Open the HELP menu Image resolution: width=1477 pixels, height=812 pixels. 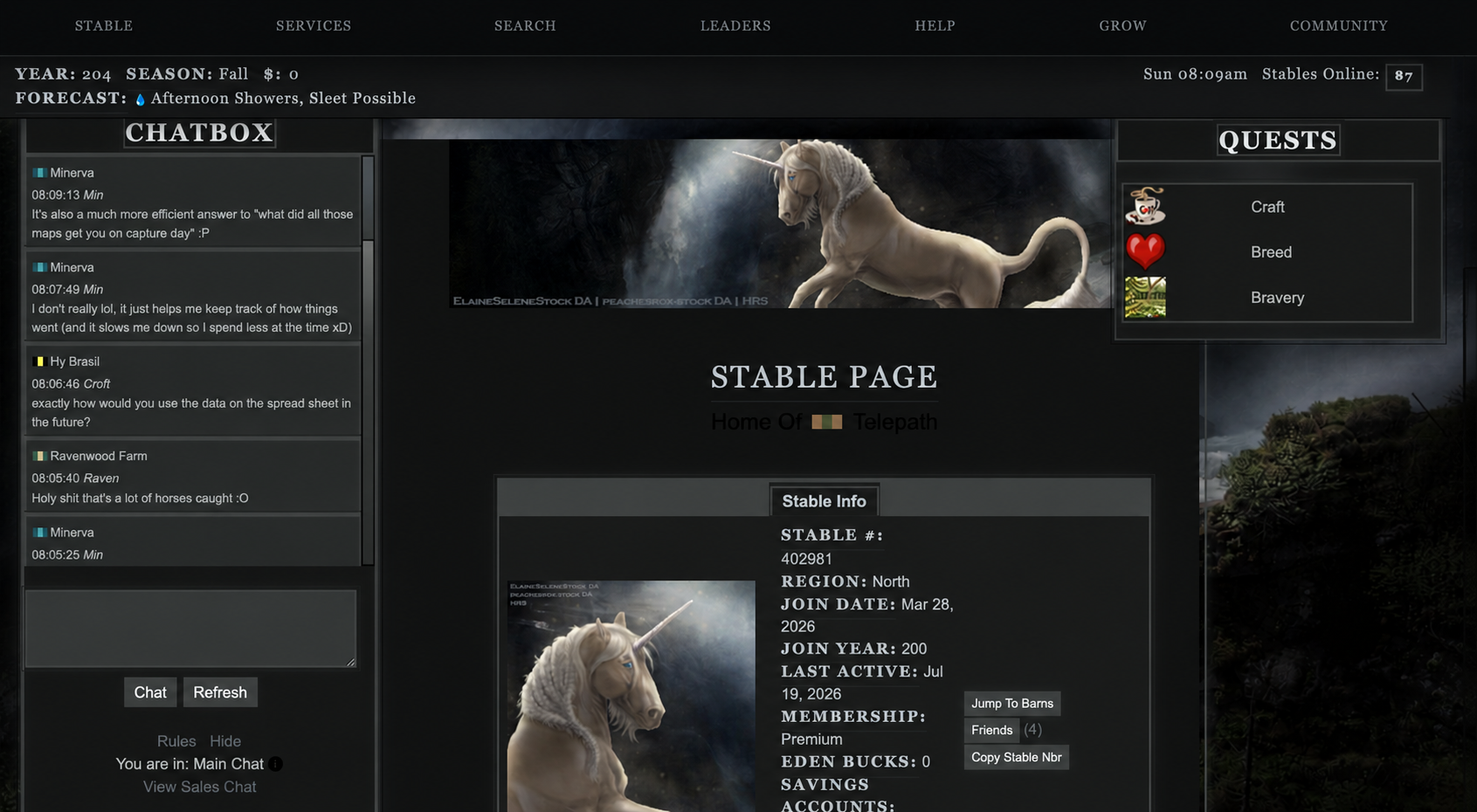[x=935, y=26]
